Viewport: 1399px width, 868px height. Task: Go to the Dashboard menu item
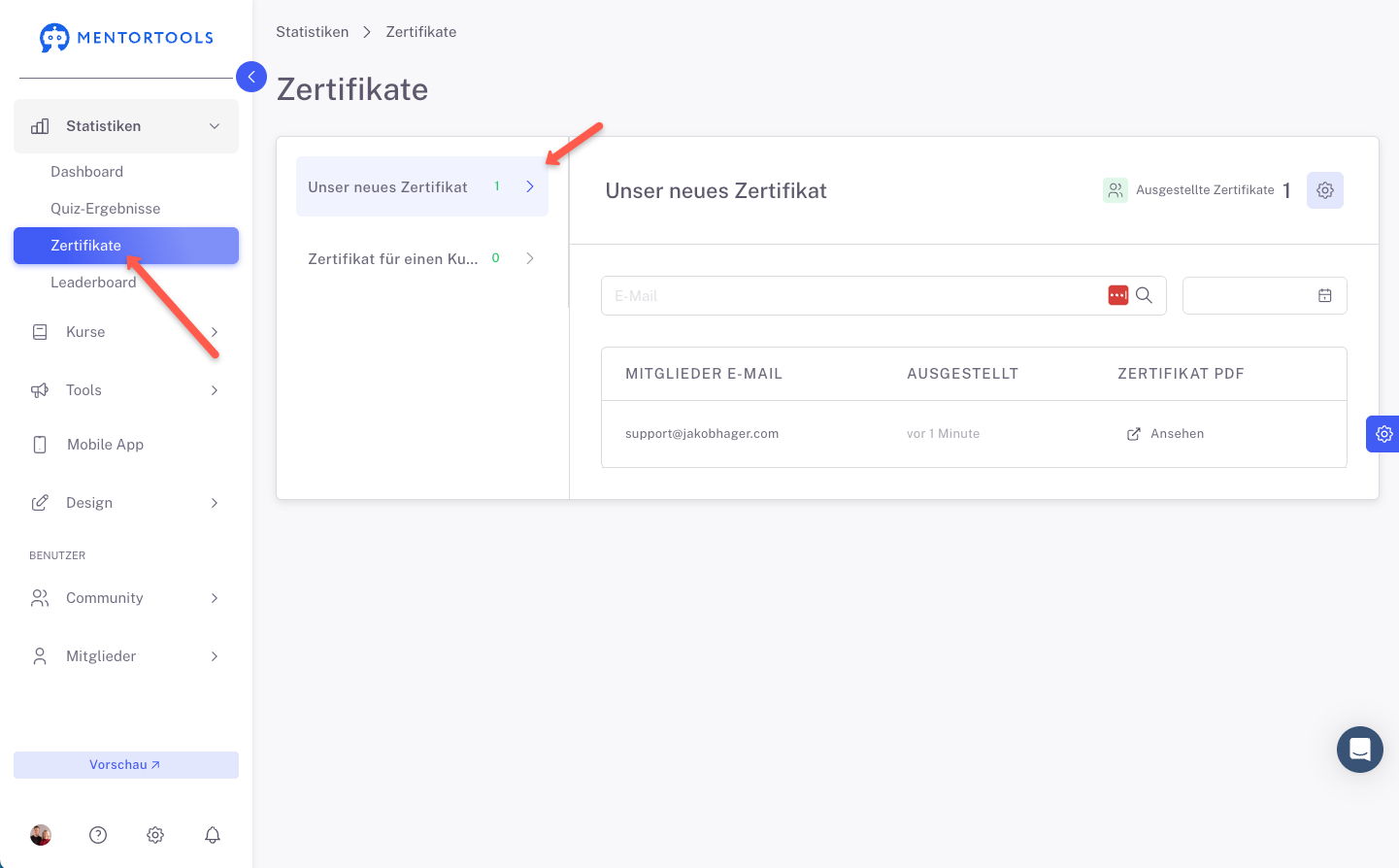click(86, 172)
